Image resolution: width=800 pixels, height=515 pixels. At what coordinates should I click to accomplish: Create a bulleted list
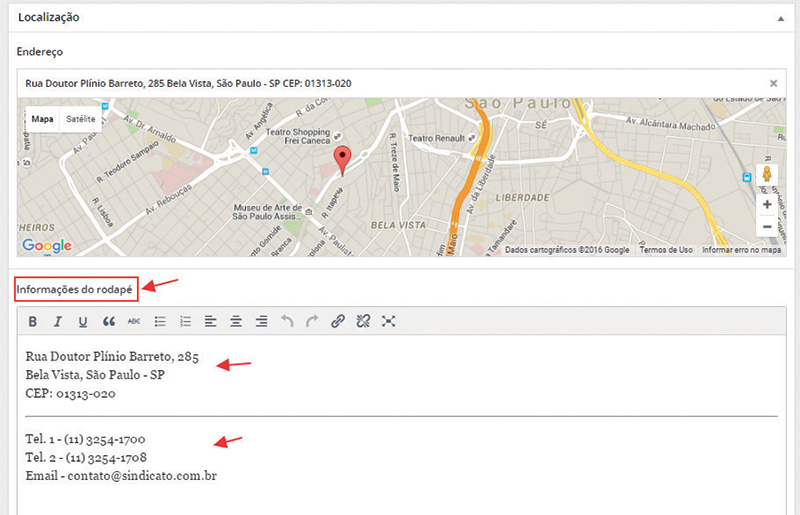click(x=160, y=322)
